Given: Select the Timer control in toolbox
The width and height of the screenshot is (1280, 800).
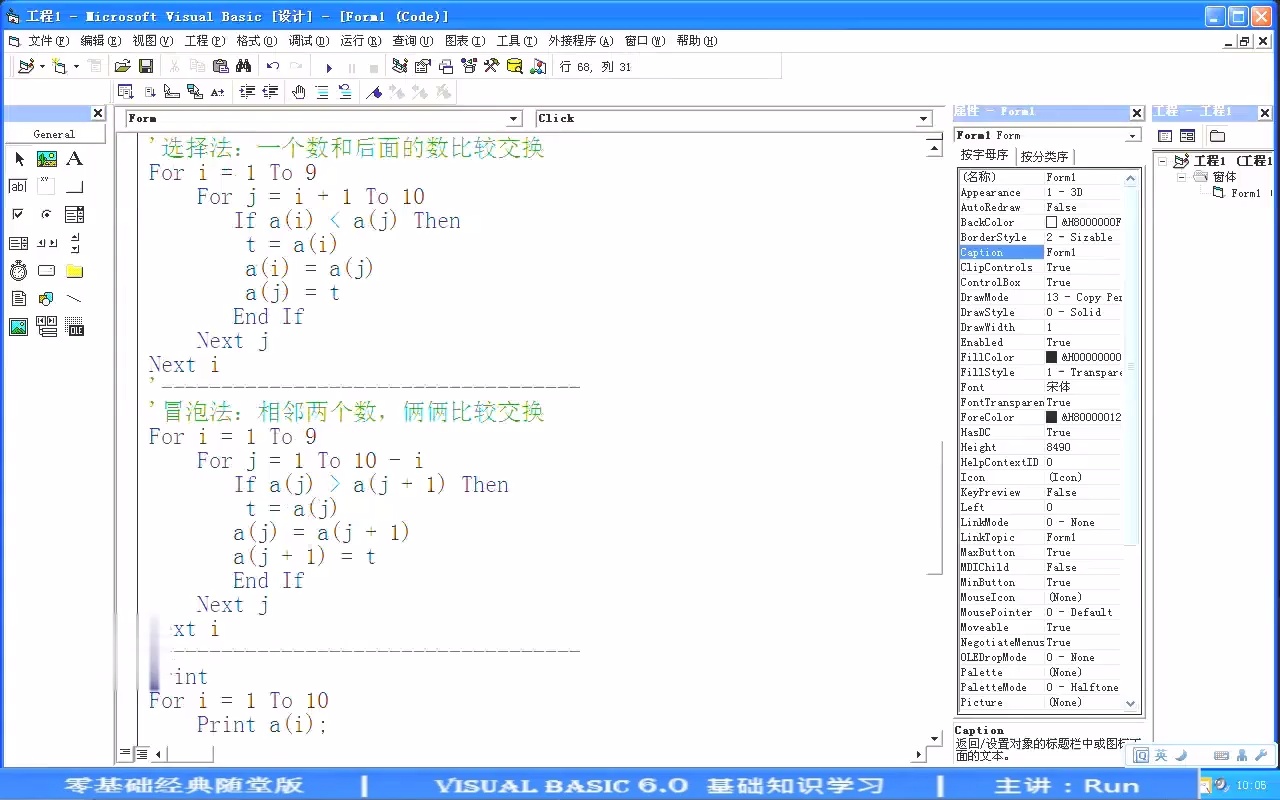Looking at the screenshot, I should pyautogui.click(x=18, y=271).
